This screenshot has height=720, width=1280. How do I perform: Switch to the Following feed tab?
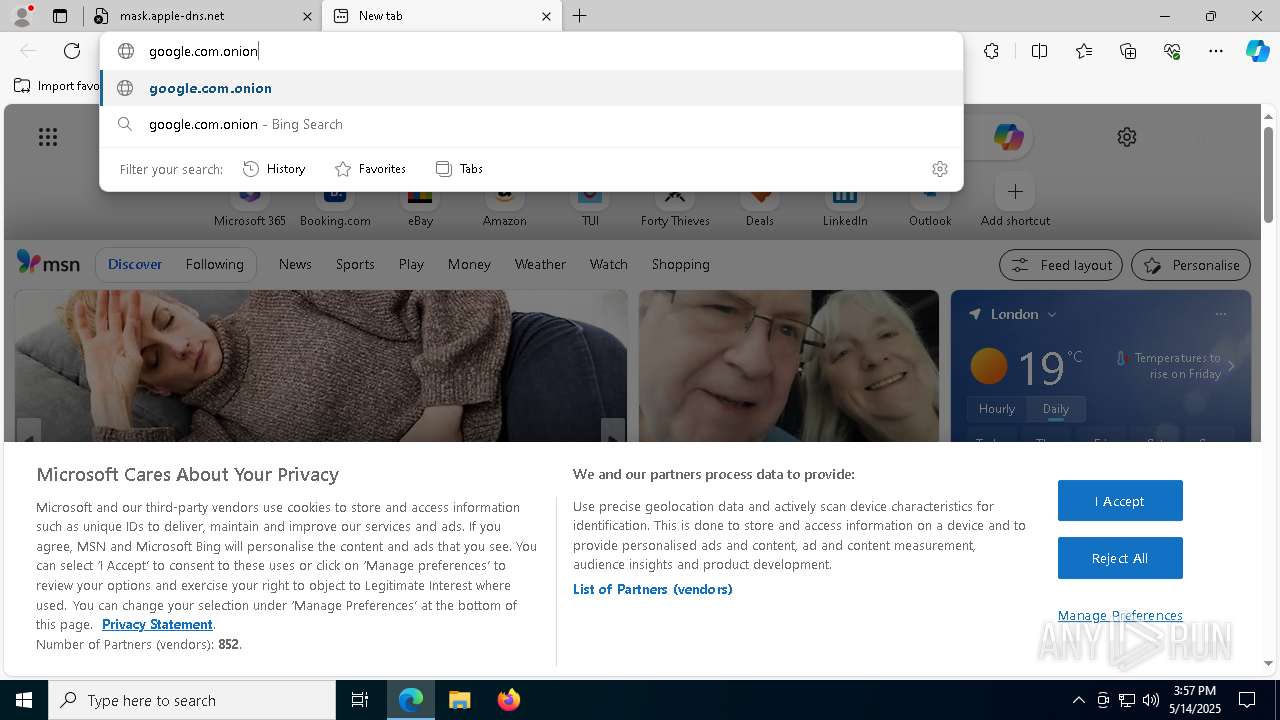pos(214,264)
